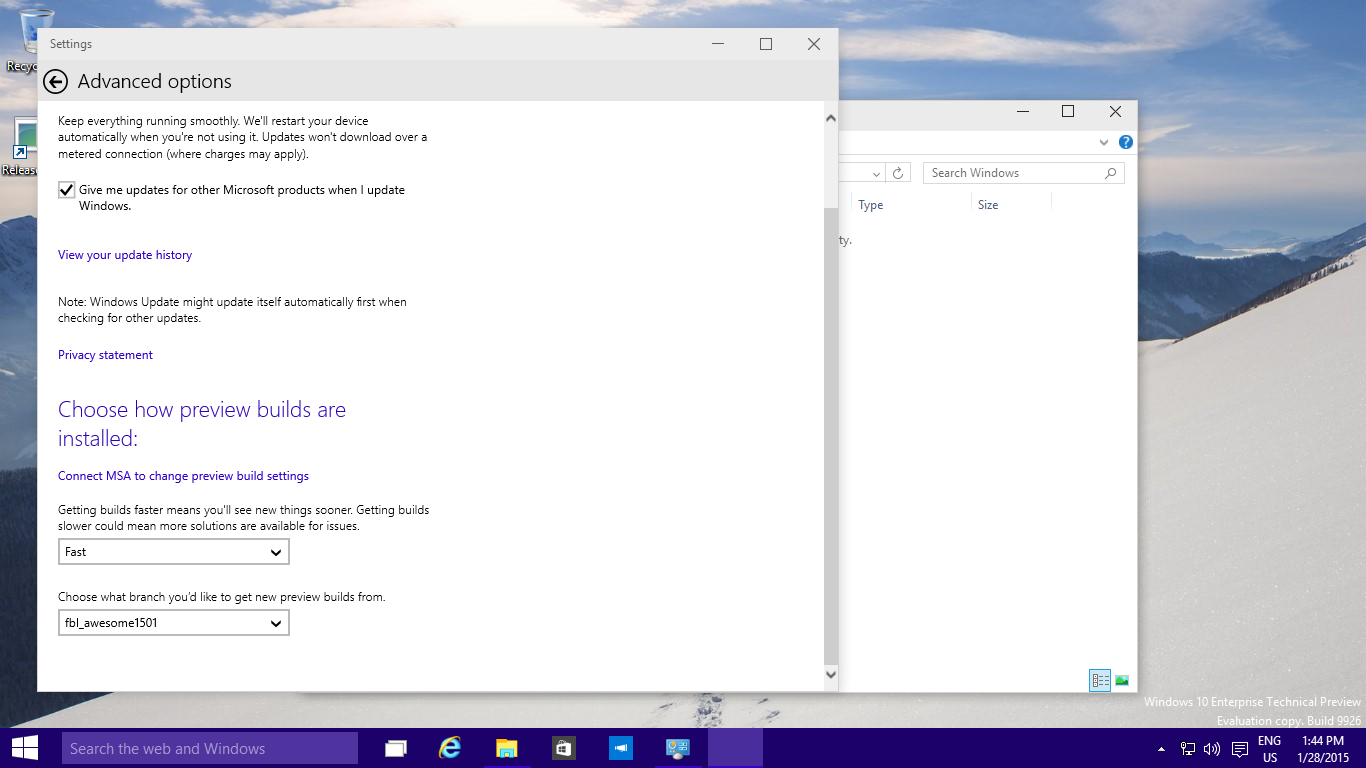This screenshot has width=1366, height=768.
Task: Click the Choose how preview builds are installed heading
Action: click(202, 424)
